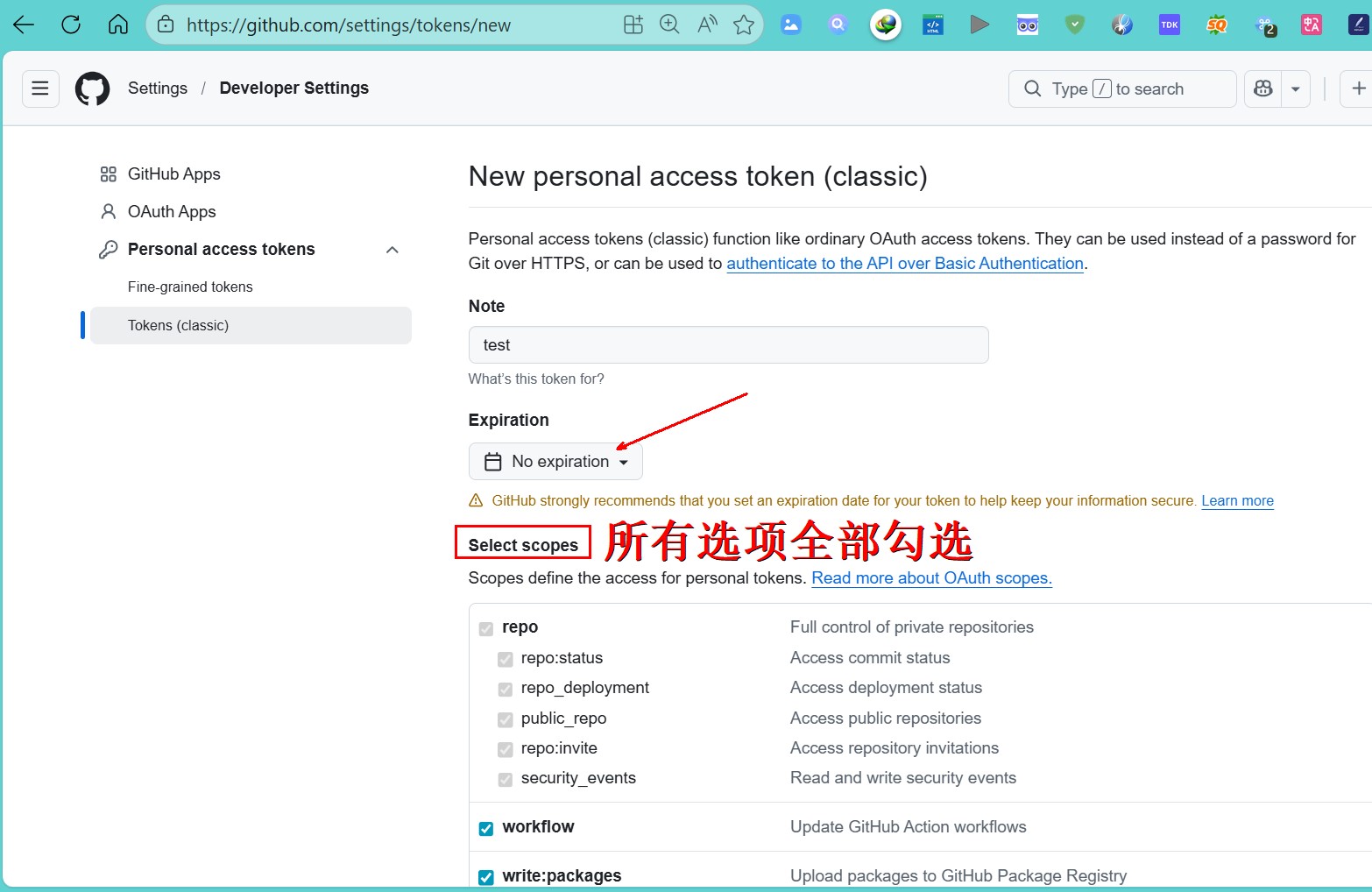Select Tokens (classic) in the sidebar

[251, 325]
